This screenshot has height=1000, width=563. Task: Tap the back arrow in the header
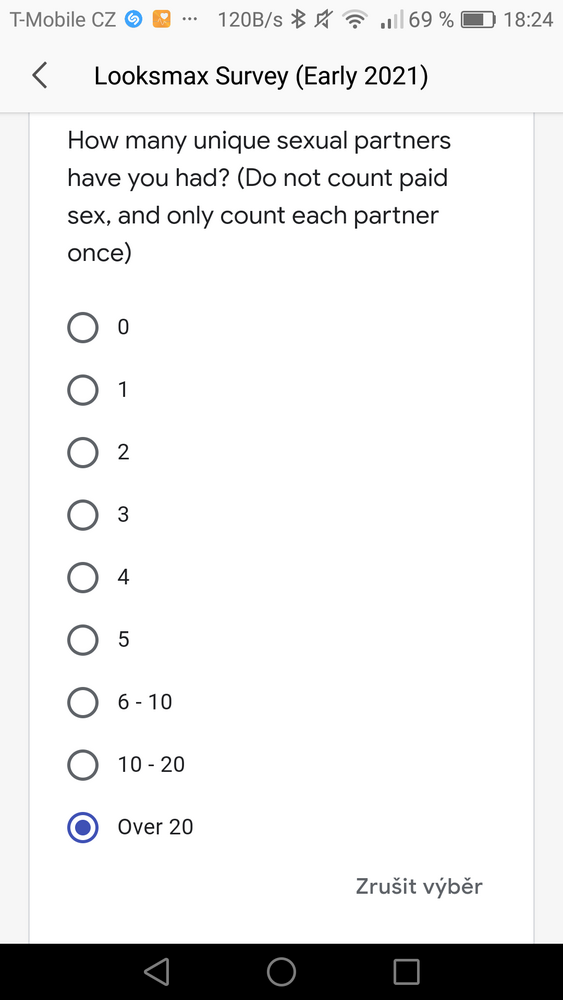(x=40, y=76)
